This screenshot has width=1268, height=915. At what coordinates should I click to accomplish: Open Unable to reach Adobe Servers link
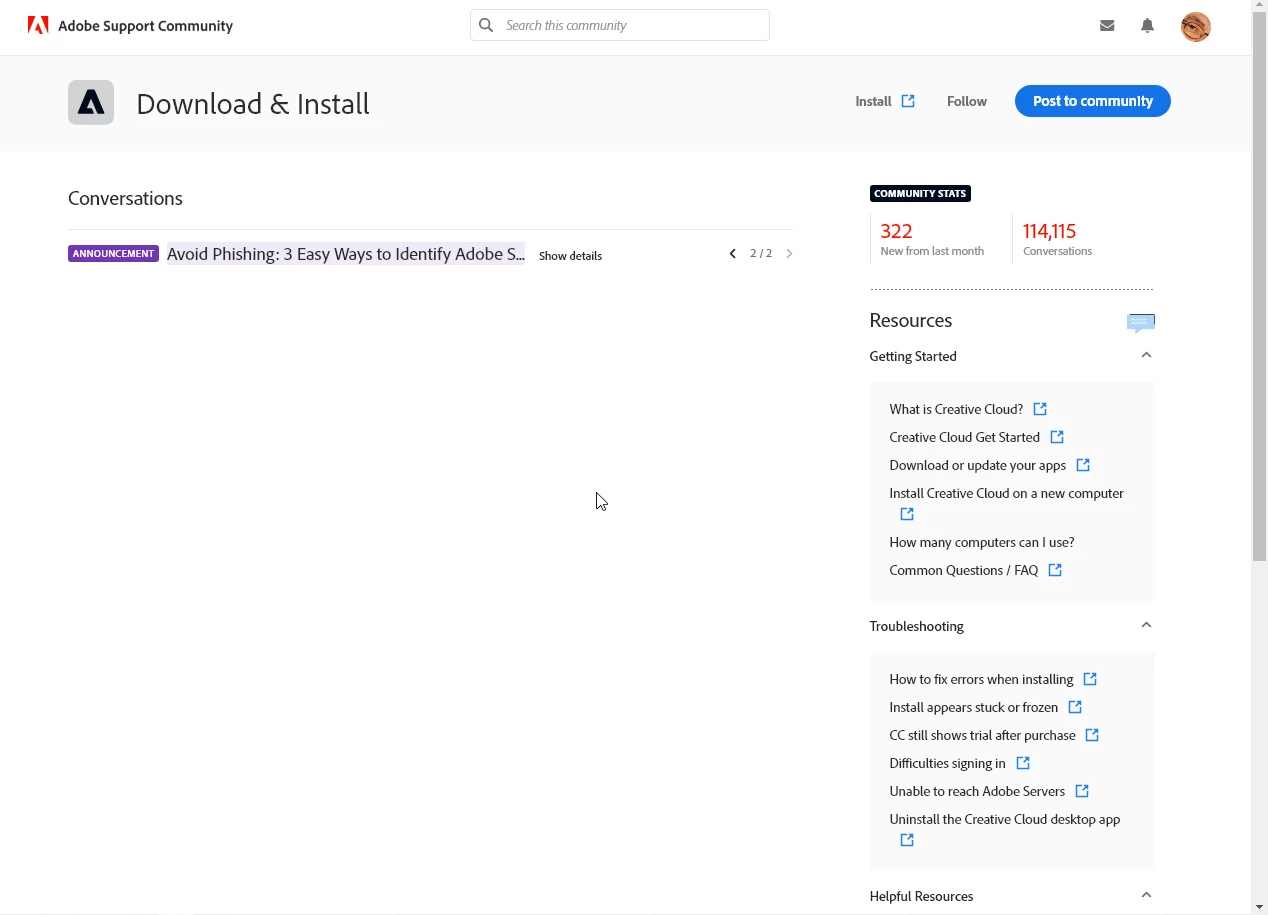pyautogui.click(x=977, y=791)
